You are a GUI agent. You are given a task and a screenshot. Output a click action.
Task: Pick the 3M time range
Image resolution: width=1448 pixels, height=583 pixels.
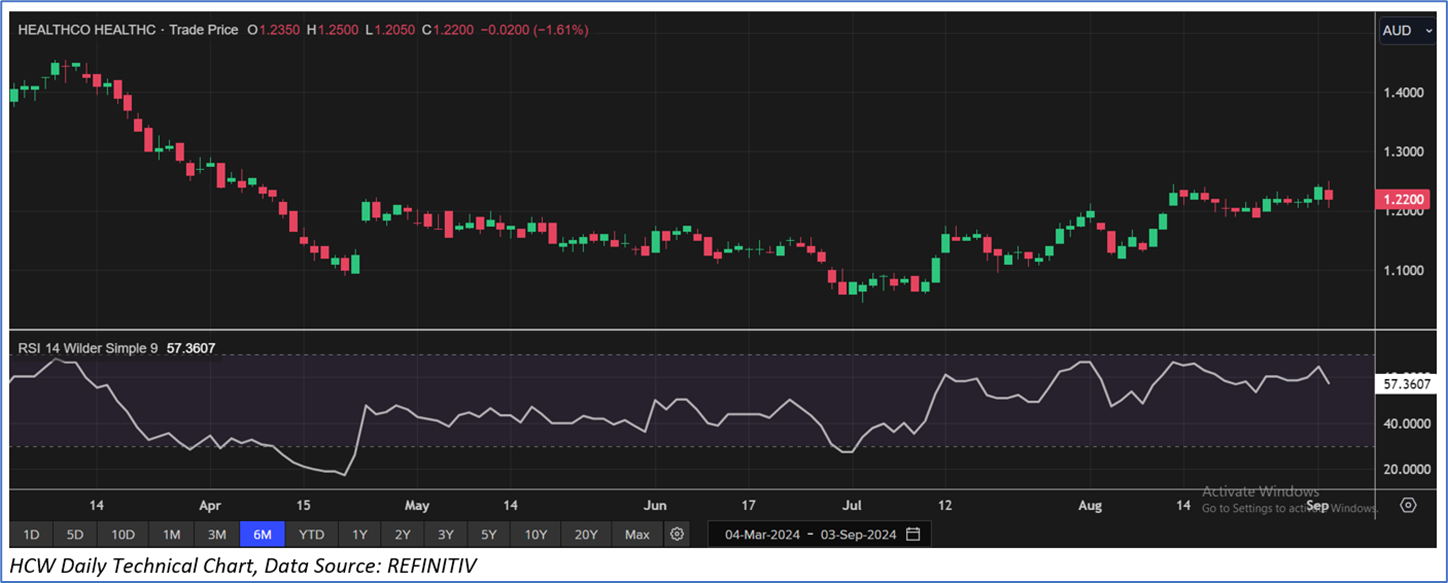coord(217,534)
